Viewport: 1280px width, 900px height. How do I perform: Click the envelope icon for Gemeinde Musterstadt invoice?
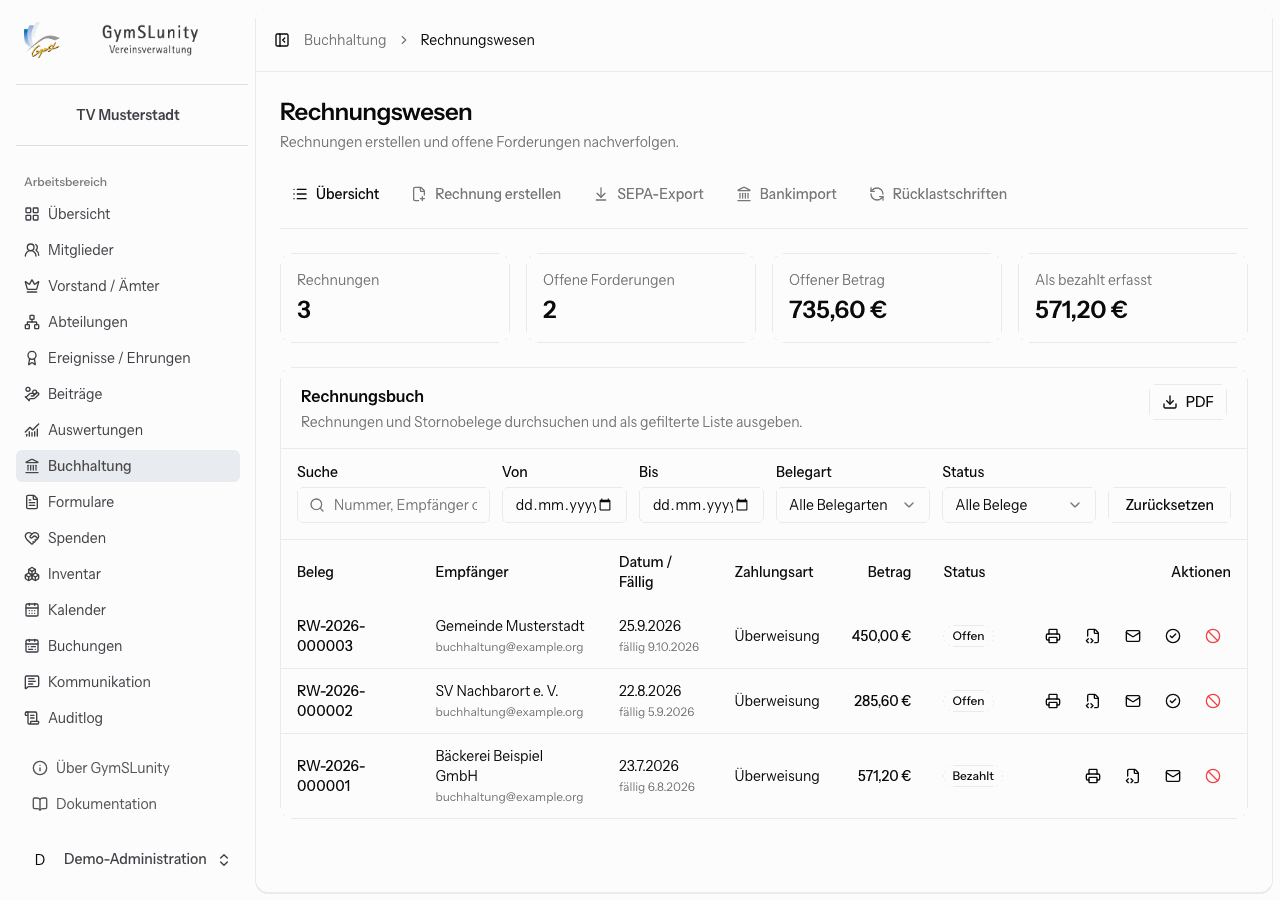tap(1133, 636)
